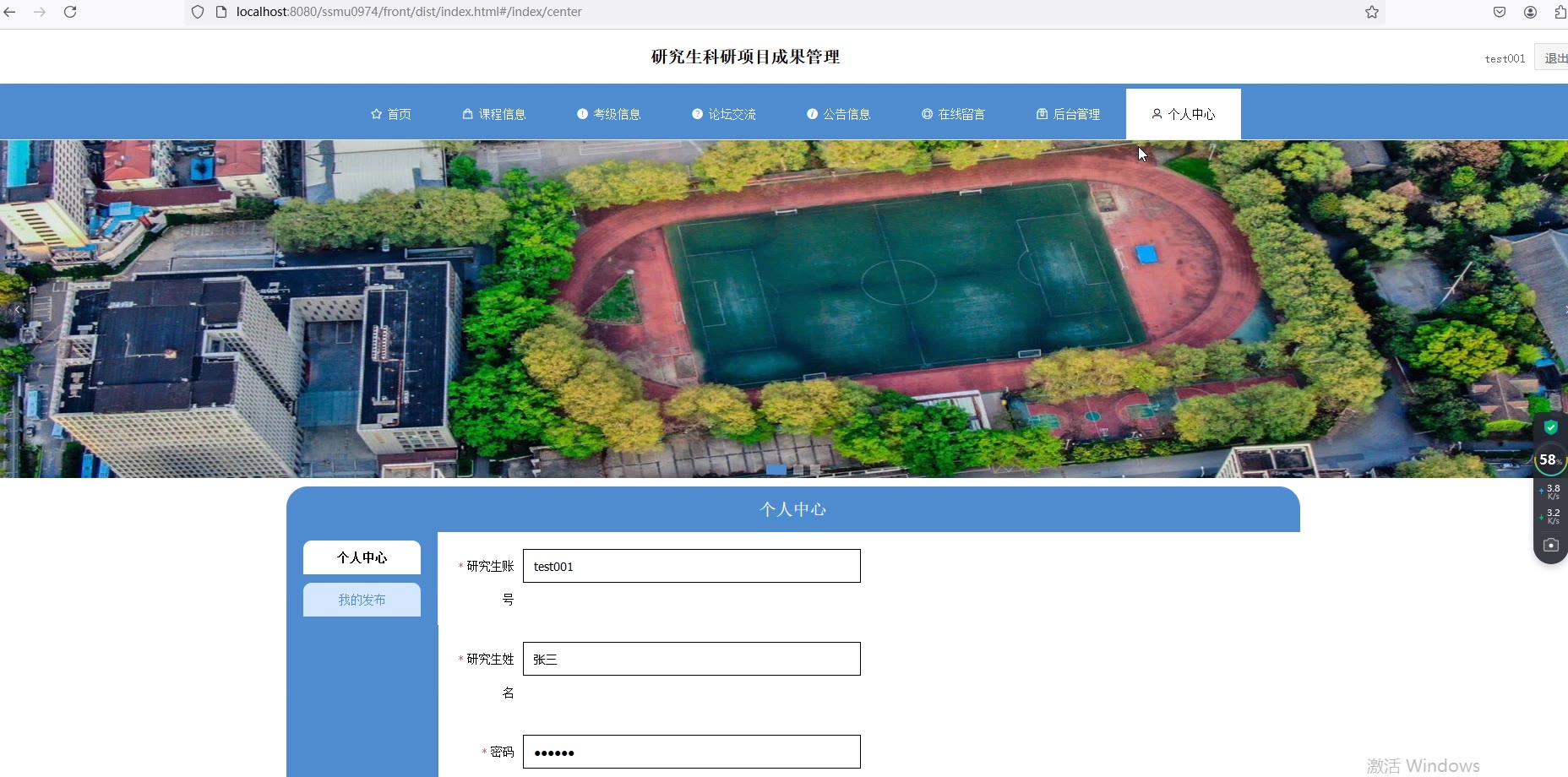
Task: Select the third carousel indicator
Action: point(815,470)
